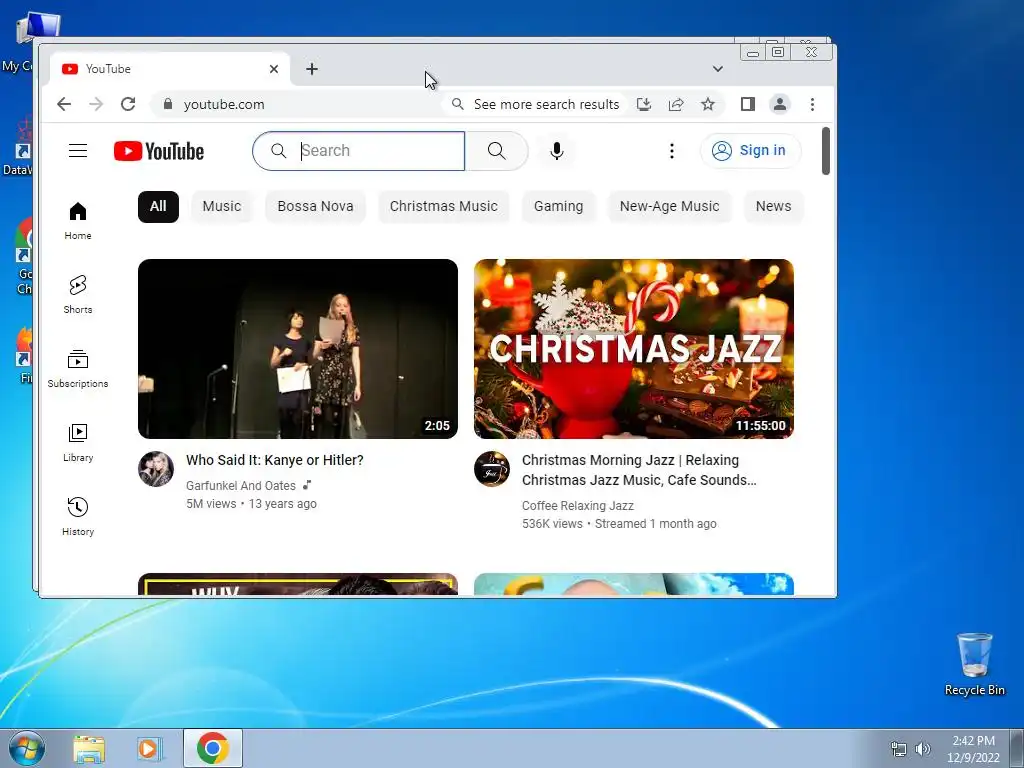Click the Garfunkel And Oates channel avatar
Viewport: 1024px width, 768px height.
[156, 469]
